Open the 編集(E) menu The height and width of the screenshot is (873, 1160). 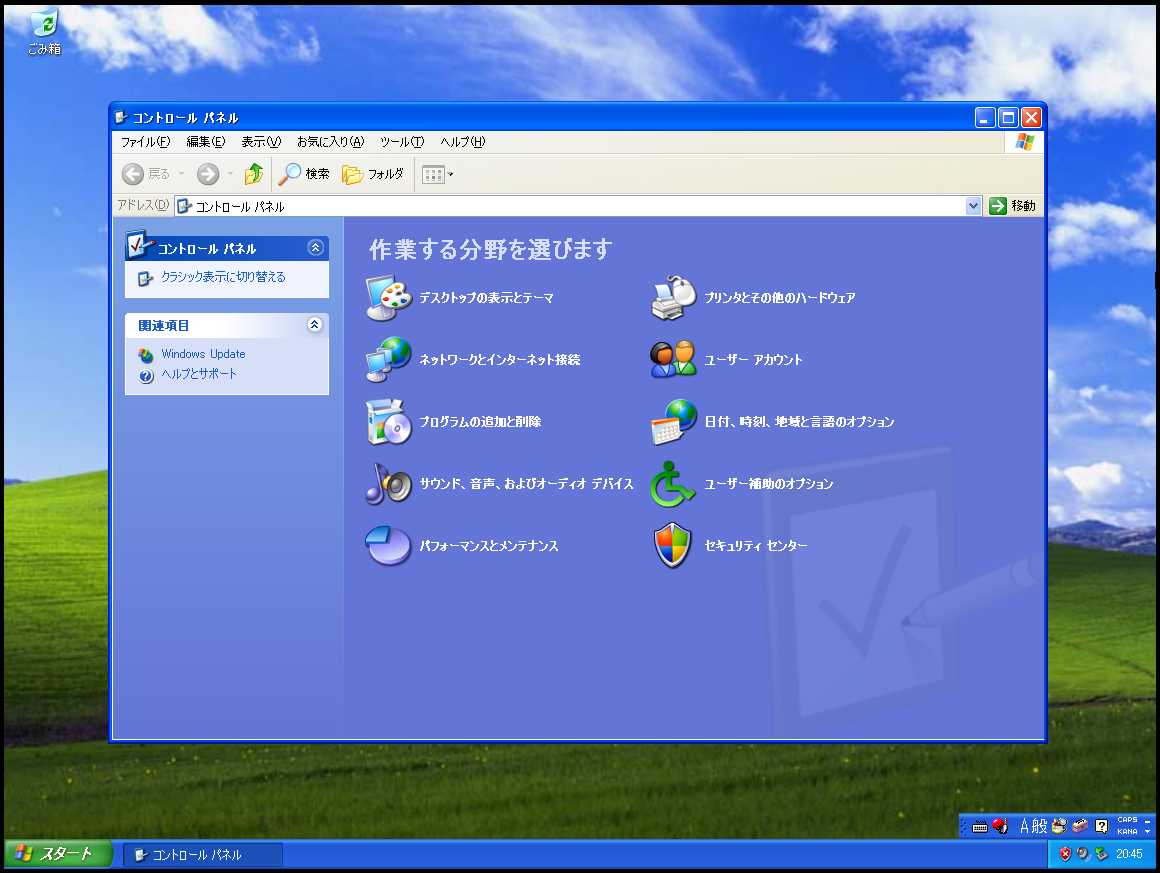206,142
